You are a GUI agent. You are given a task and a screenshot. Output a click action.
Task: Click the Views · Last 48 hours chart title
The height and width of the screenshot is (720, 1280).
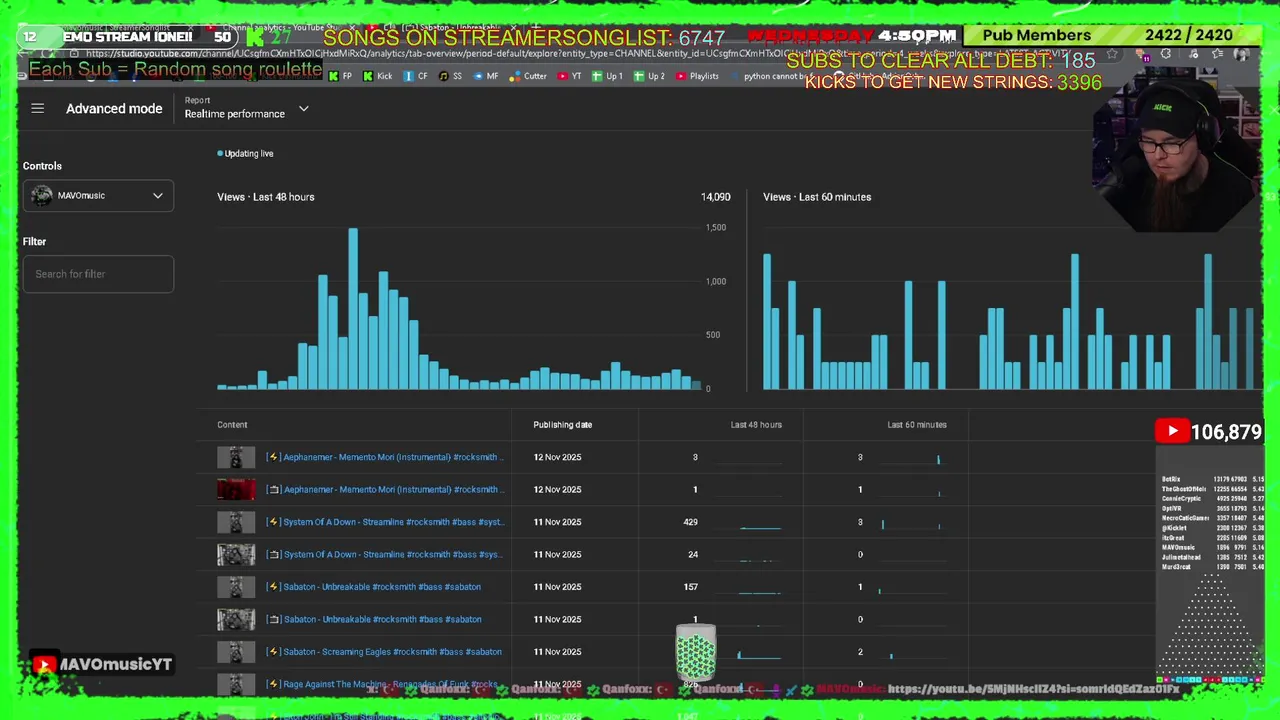(x=266, y=197)
